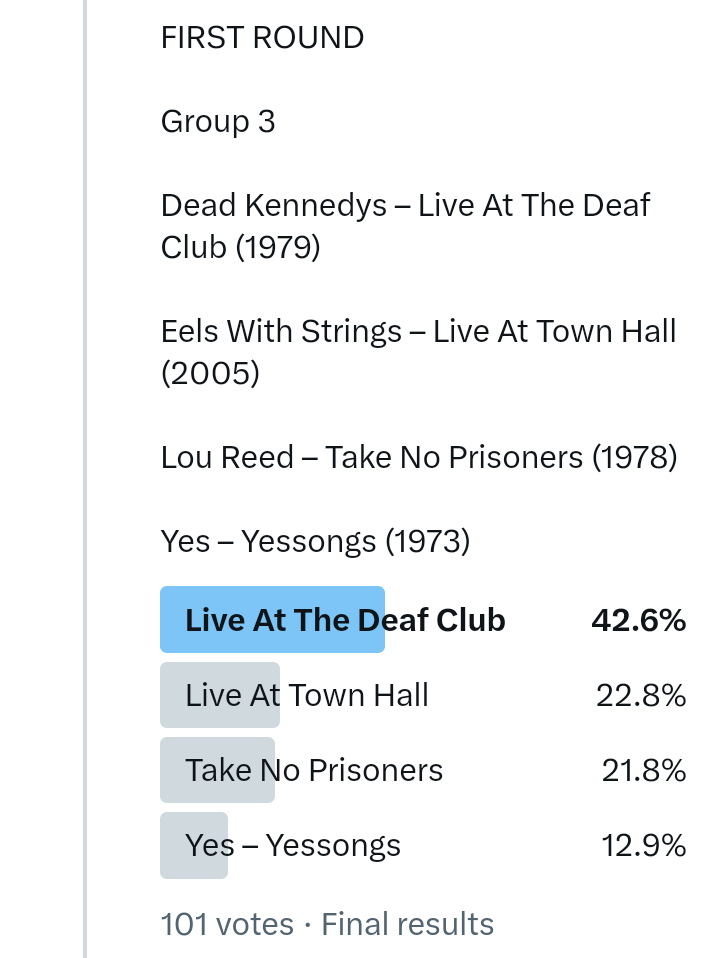Click the Final results label
The height and width of the screenshot is (958, 720).
[x=408, y=924]
